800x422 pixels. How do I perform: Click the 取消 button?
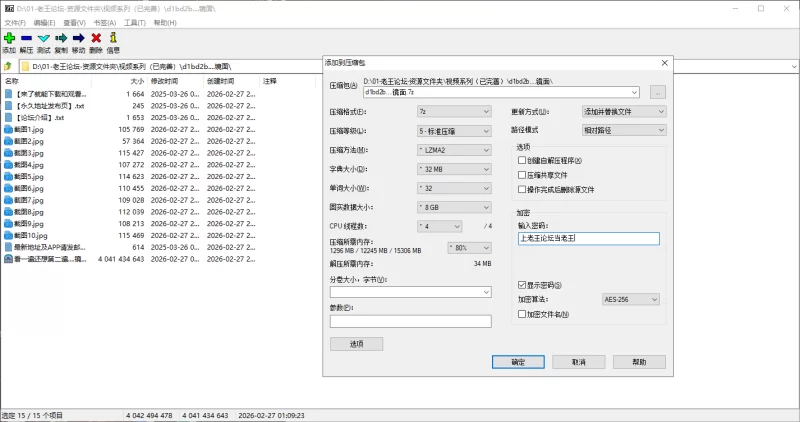[x=579, y=362]
